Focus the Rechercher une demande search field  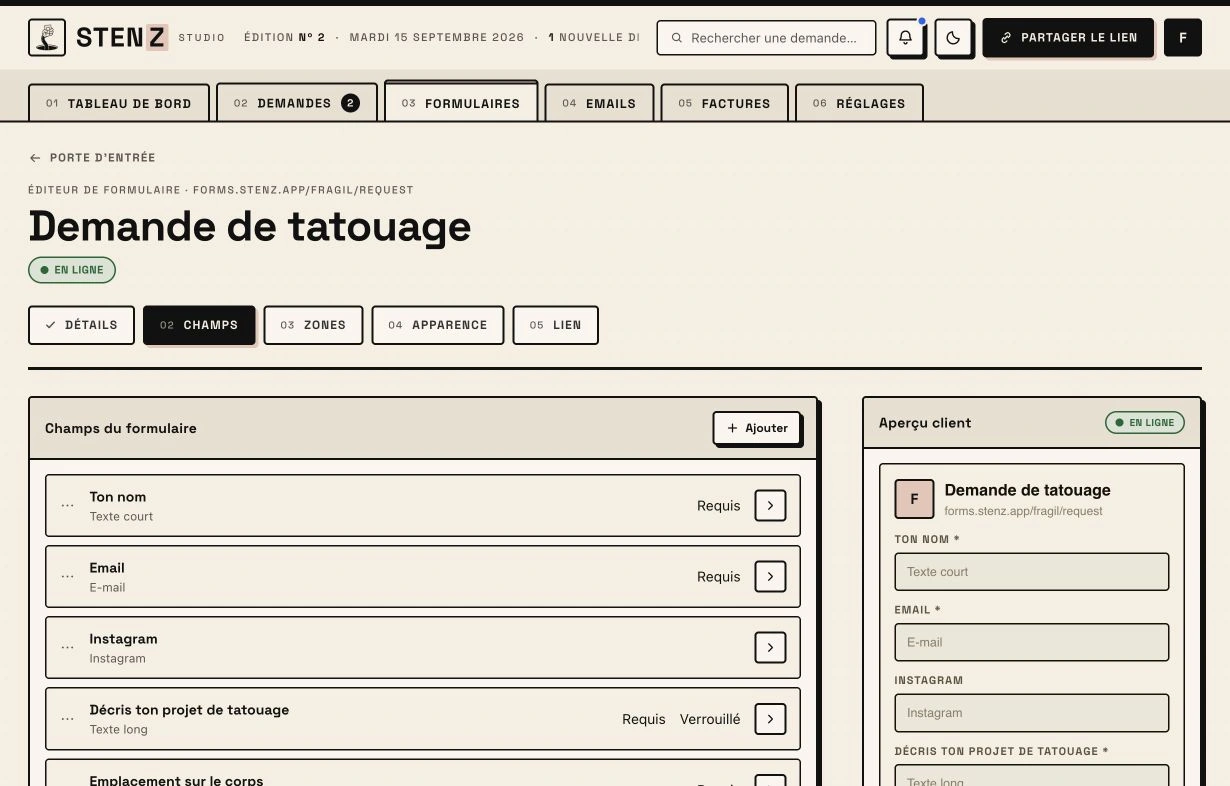point(766,38)
